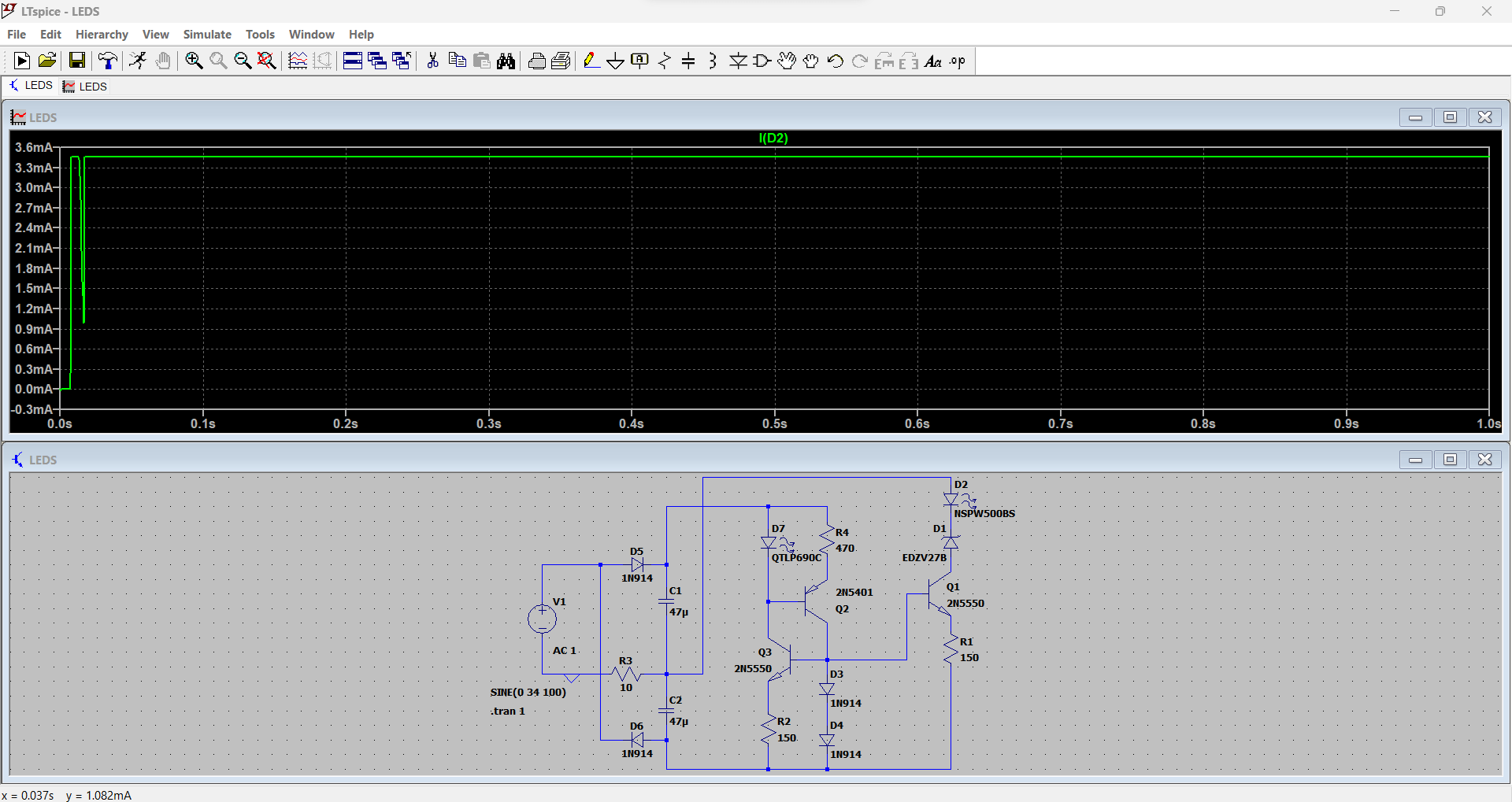Tile windows using the toolbar icon
The height and width of the screenshot is (802, 1512).
pos(353,61)
